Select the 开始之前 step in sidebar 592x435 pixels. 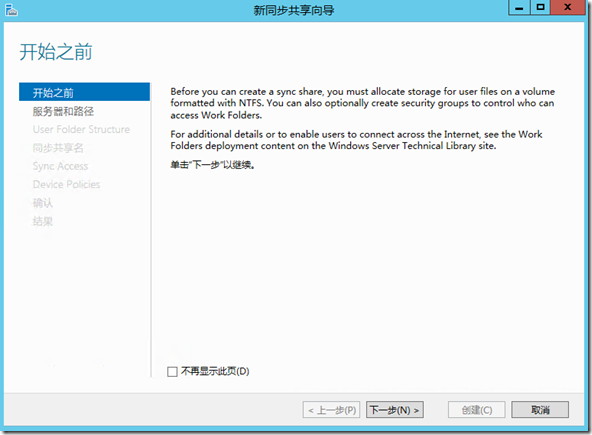pos(84,92)
